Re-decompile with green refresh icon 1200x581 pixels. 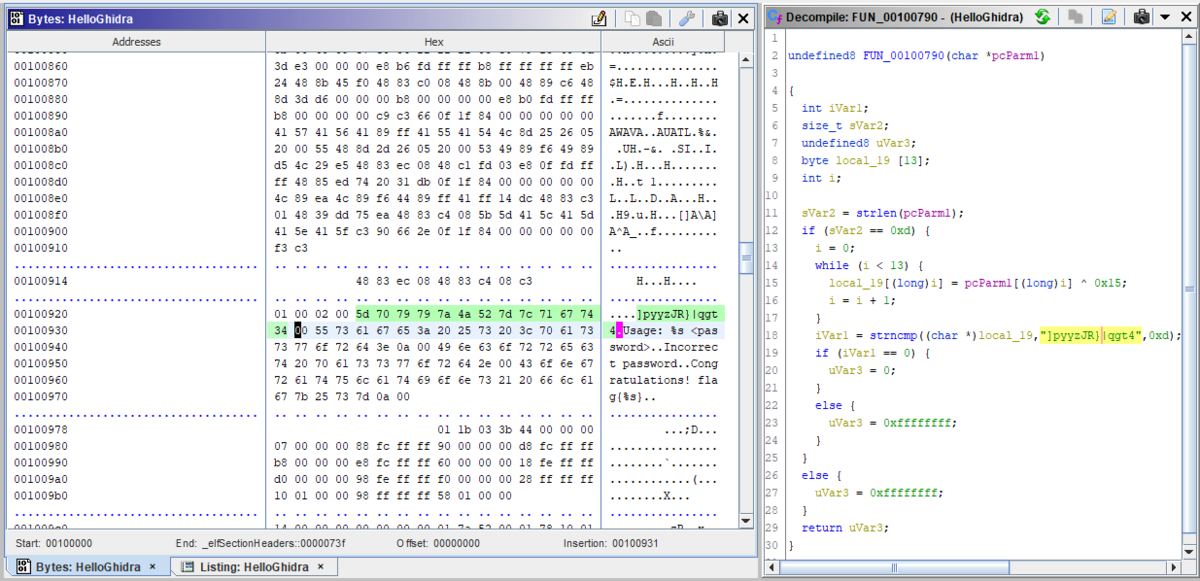(1042, 17)
